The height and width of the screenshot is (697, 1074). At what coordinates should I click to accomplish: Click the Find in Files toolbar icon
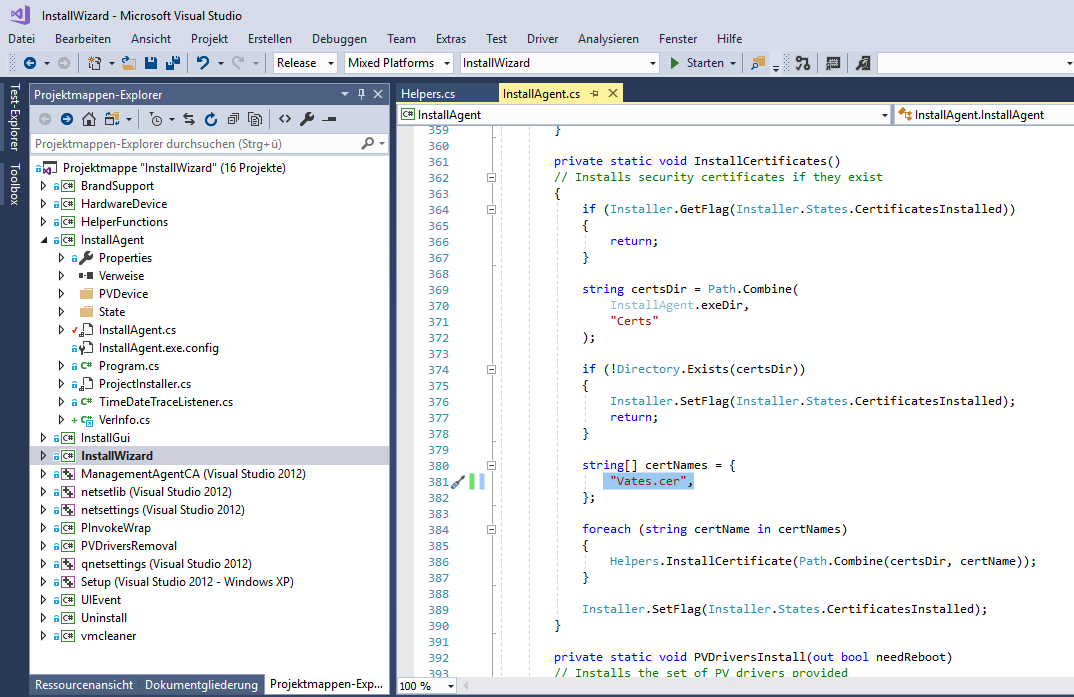(x=758, y=63)
